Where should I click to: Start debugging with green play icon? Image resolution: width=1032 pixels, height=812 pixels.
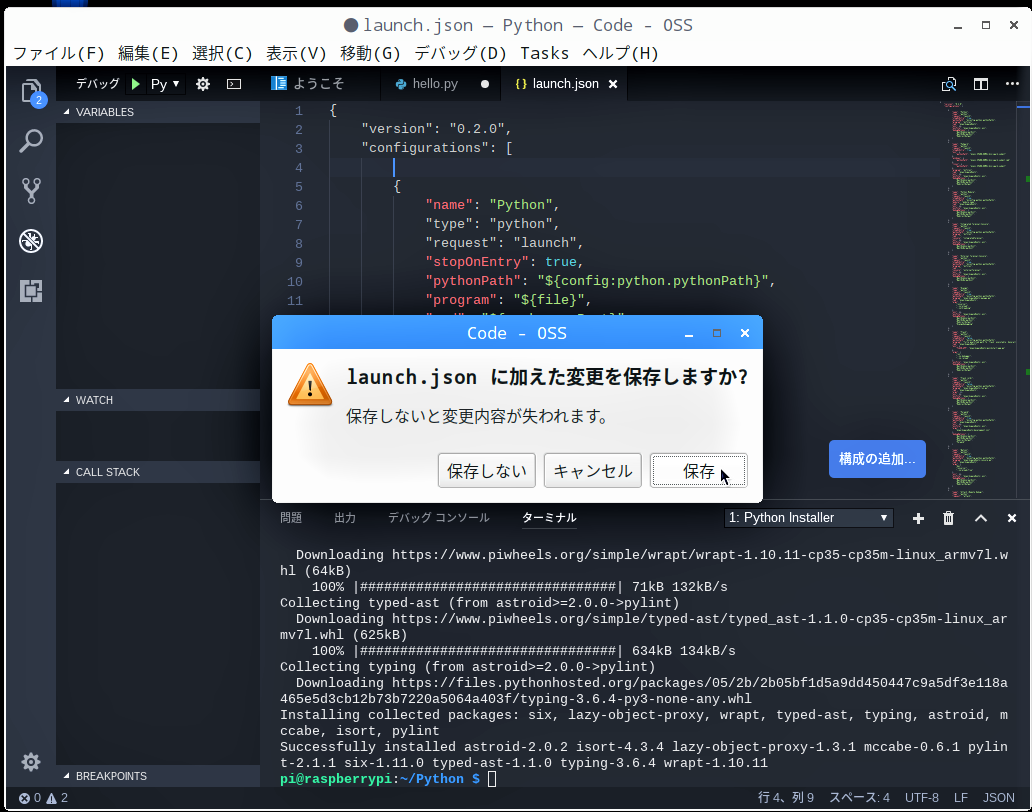136,84
